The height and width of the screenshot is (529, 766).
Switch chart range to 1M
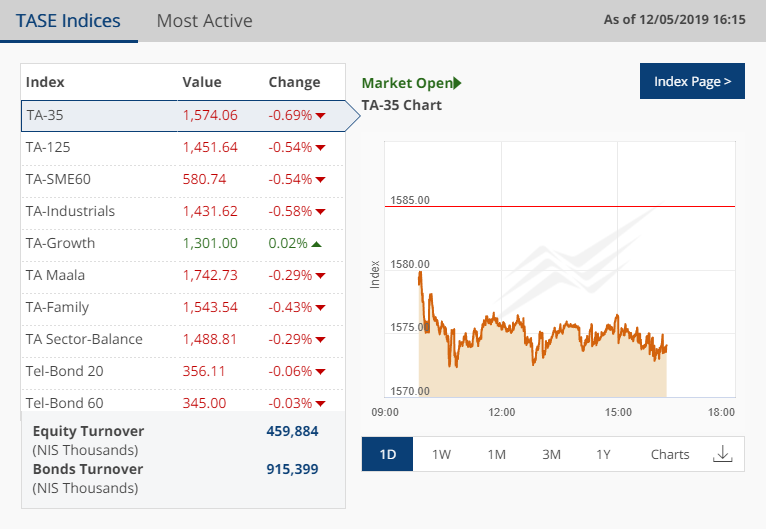(496, 454)
